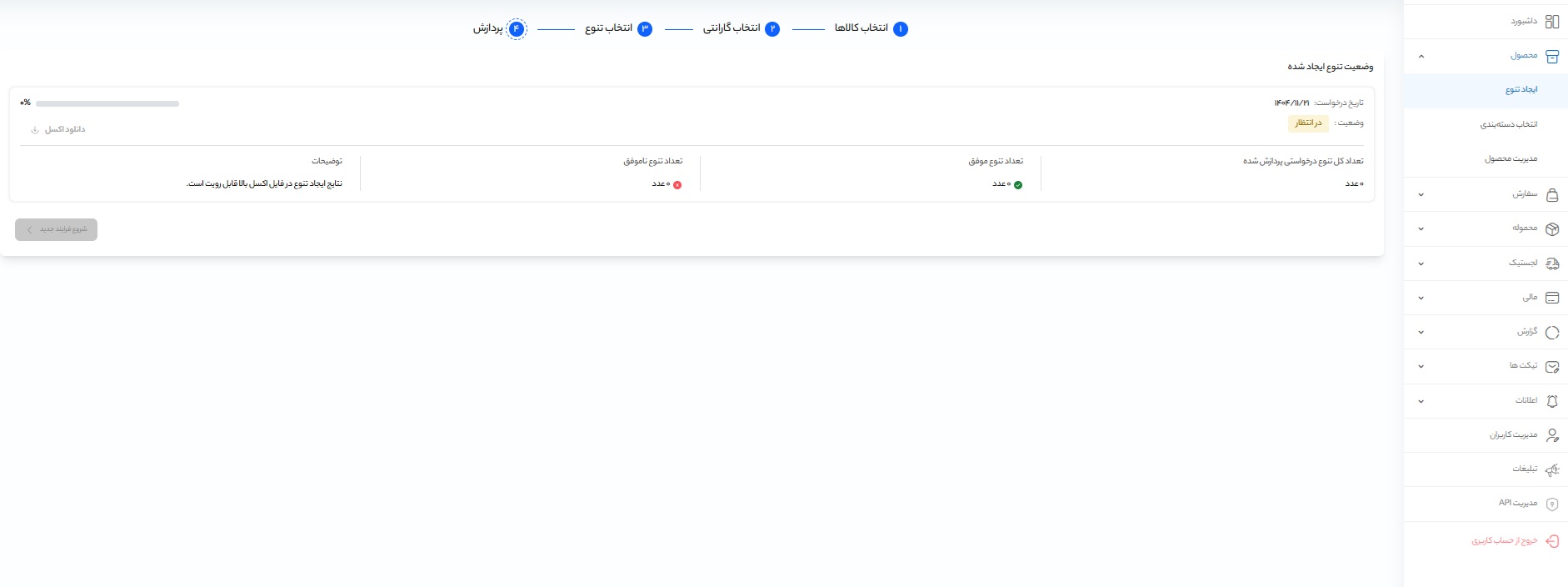Select مدیریت محصول submenu item
Viewport: 1568px width, 587px height.
pyautogui.click(x=1511, y=159)
